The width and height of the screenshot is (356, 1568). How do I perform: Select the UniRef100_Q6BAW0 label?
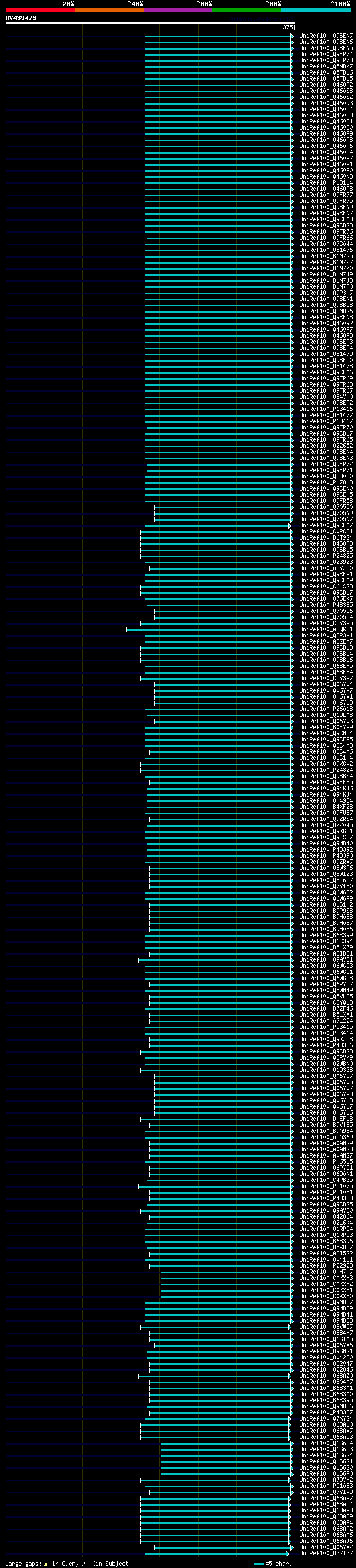pyautogui.click(x=326, y=1425)
